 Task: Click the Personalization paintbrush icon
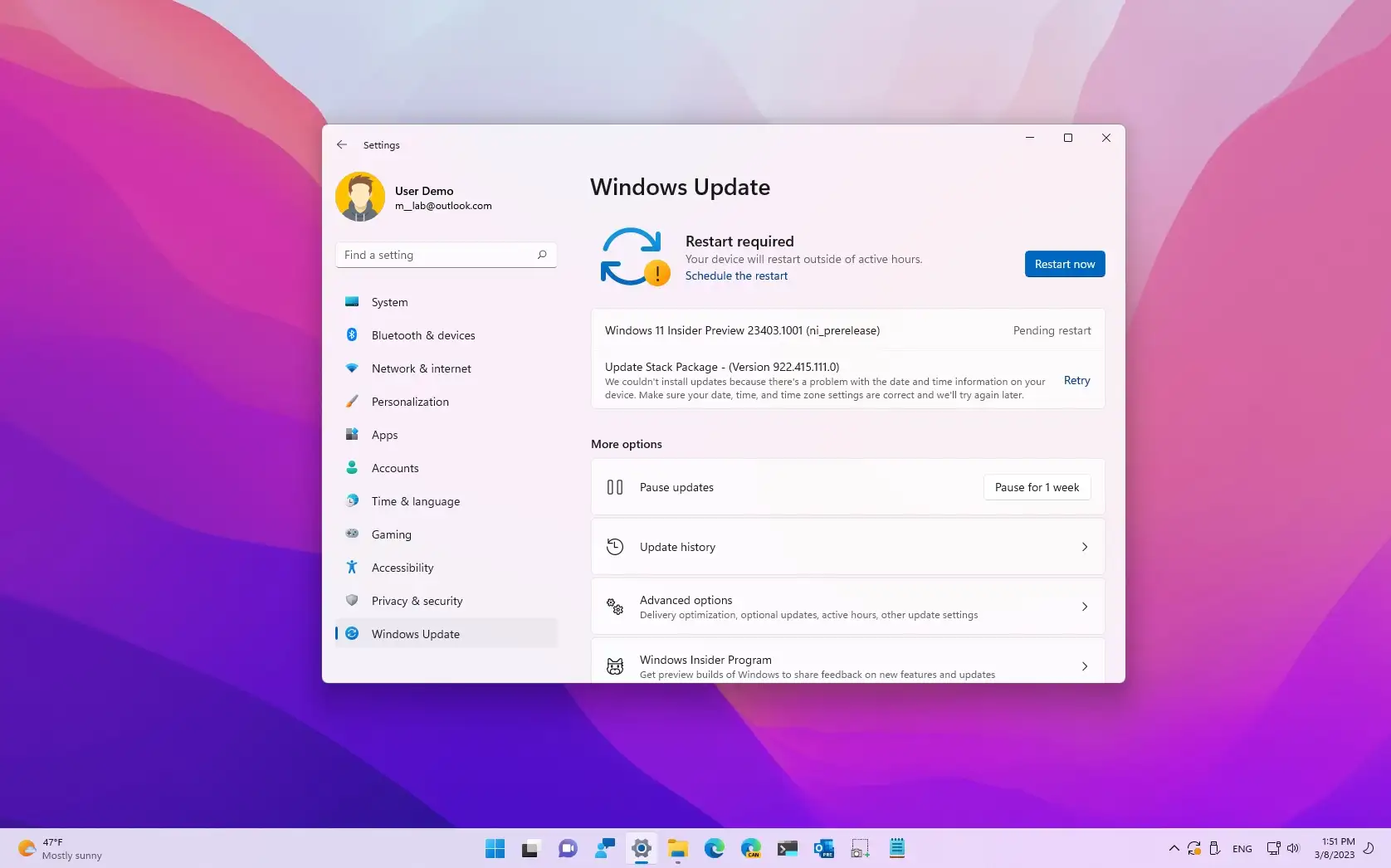pos(352,401)
